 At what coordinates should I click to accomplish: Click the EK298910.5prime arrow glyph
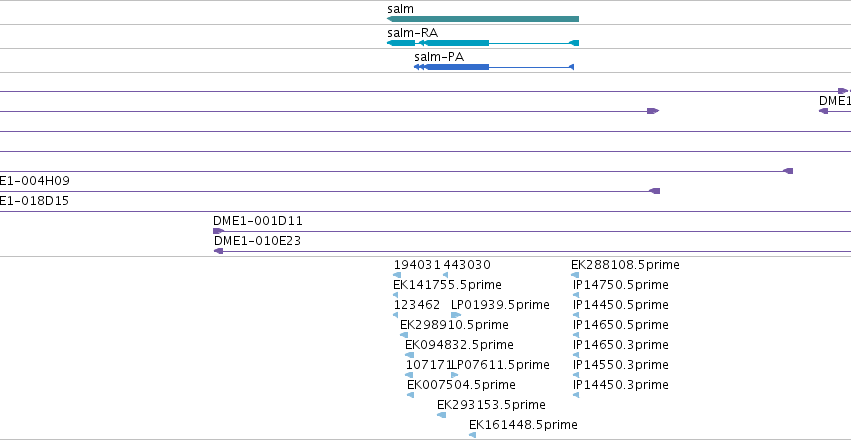[404, 335]
